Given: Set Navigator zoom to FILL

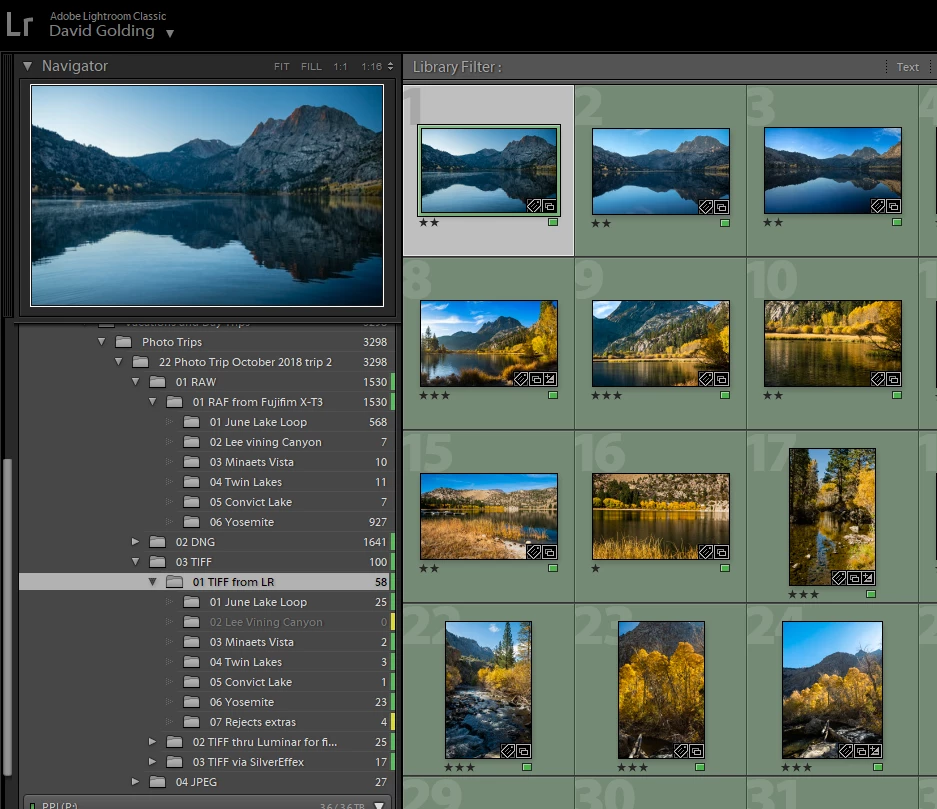Looking at the screenshot, I should (x=311, y=67).
